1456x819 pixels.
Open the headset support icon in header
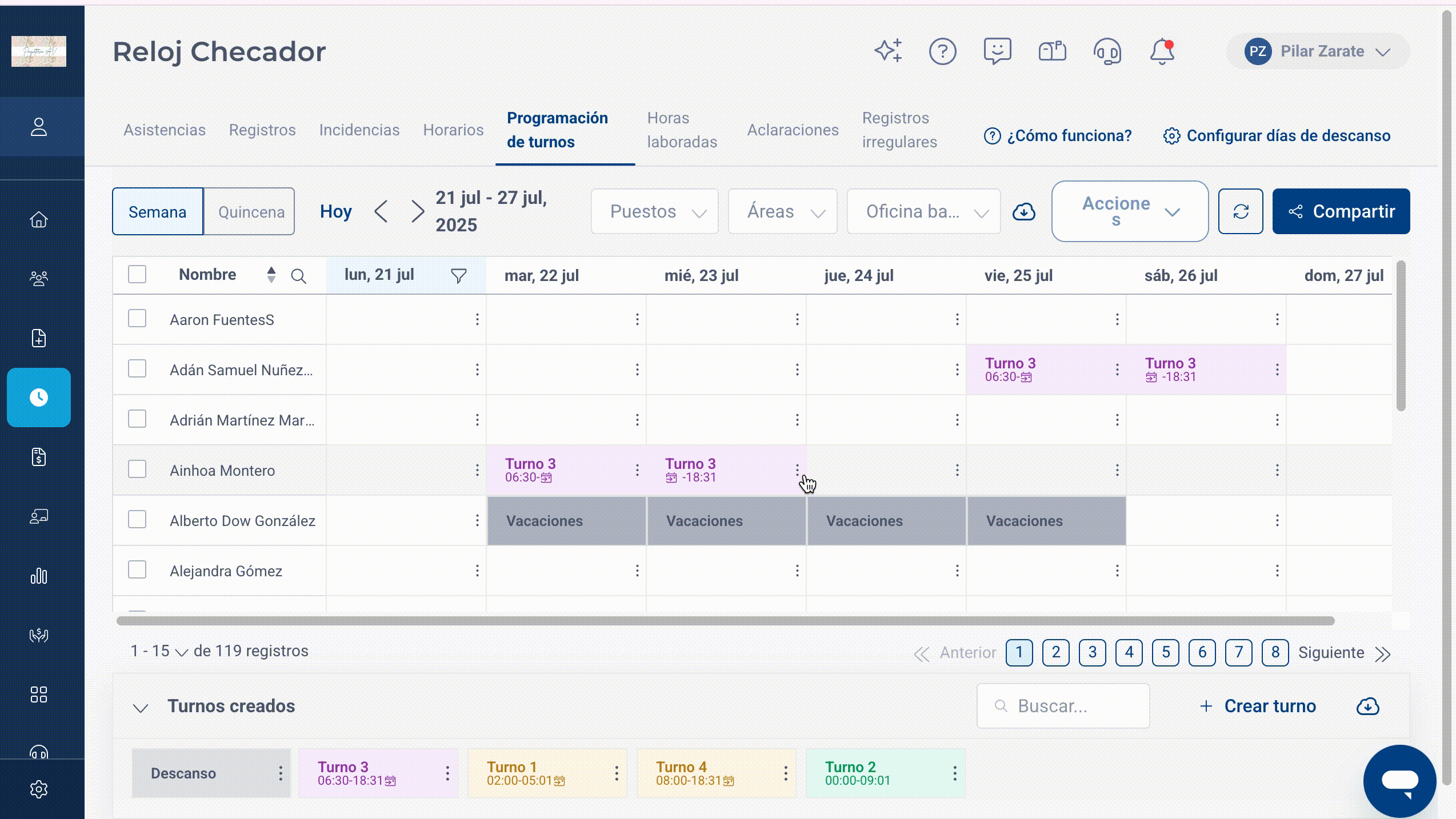point(1107,51)
